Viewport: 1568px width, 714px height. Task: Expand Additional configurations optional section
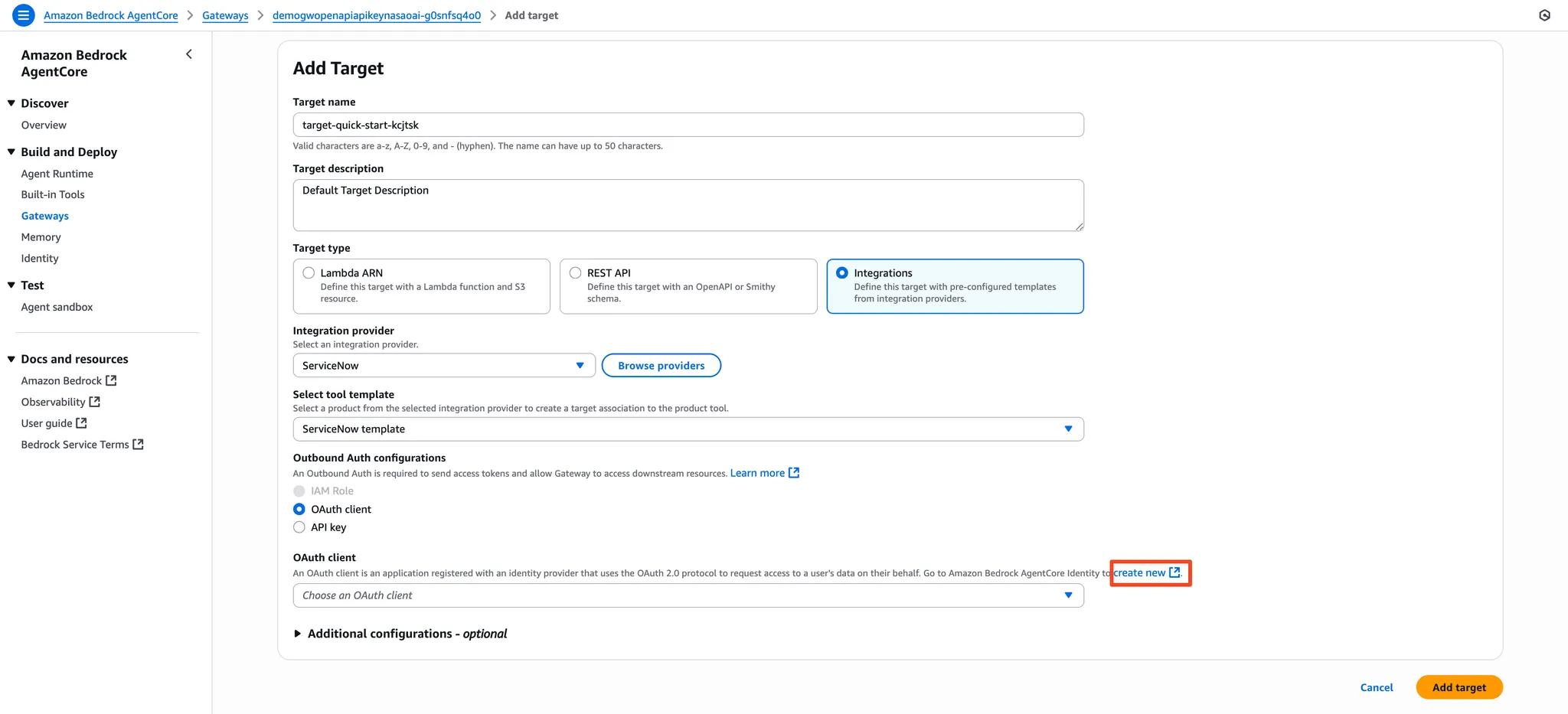400,634
